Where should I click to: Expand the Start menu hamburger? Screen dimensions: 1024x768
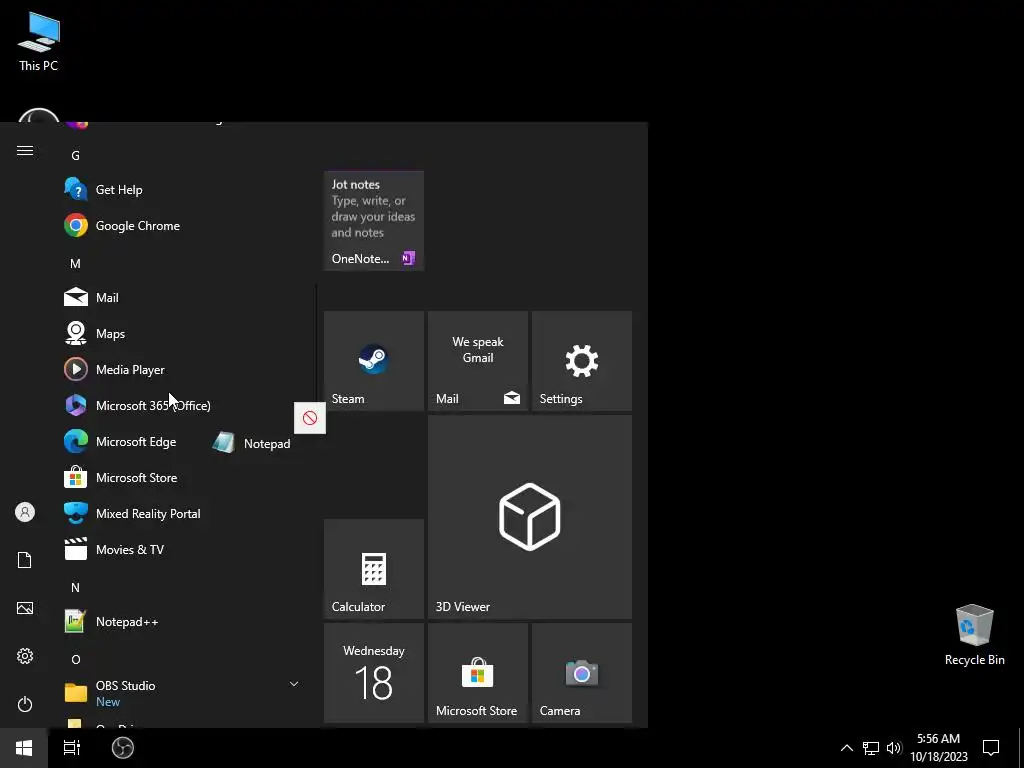25,151
